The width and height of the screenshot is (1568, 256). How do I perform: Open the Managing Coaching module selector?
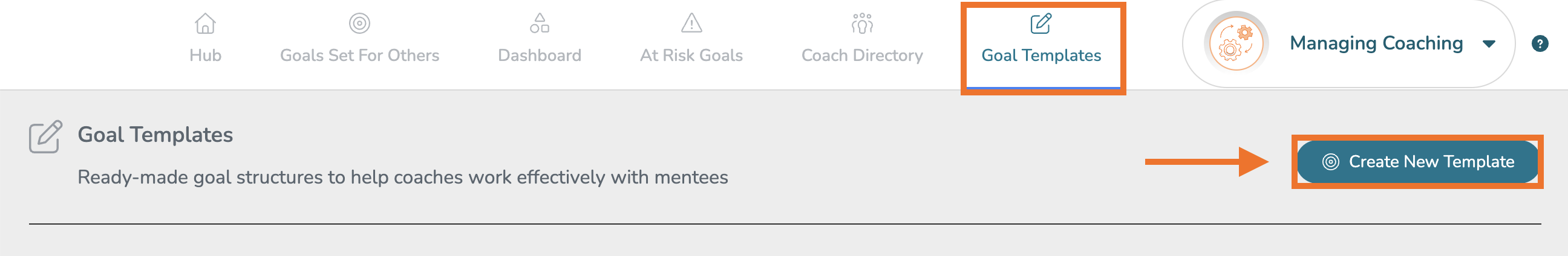(x=1376, y=44)
